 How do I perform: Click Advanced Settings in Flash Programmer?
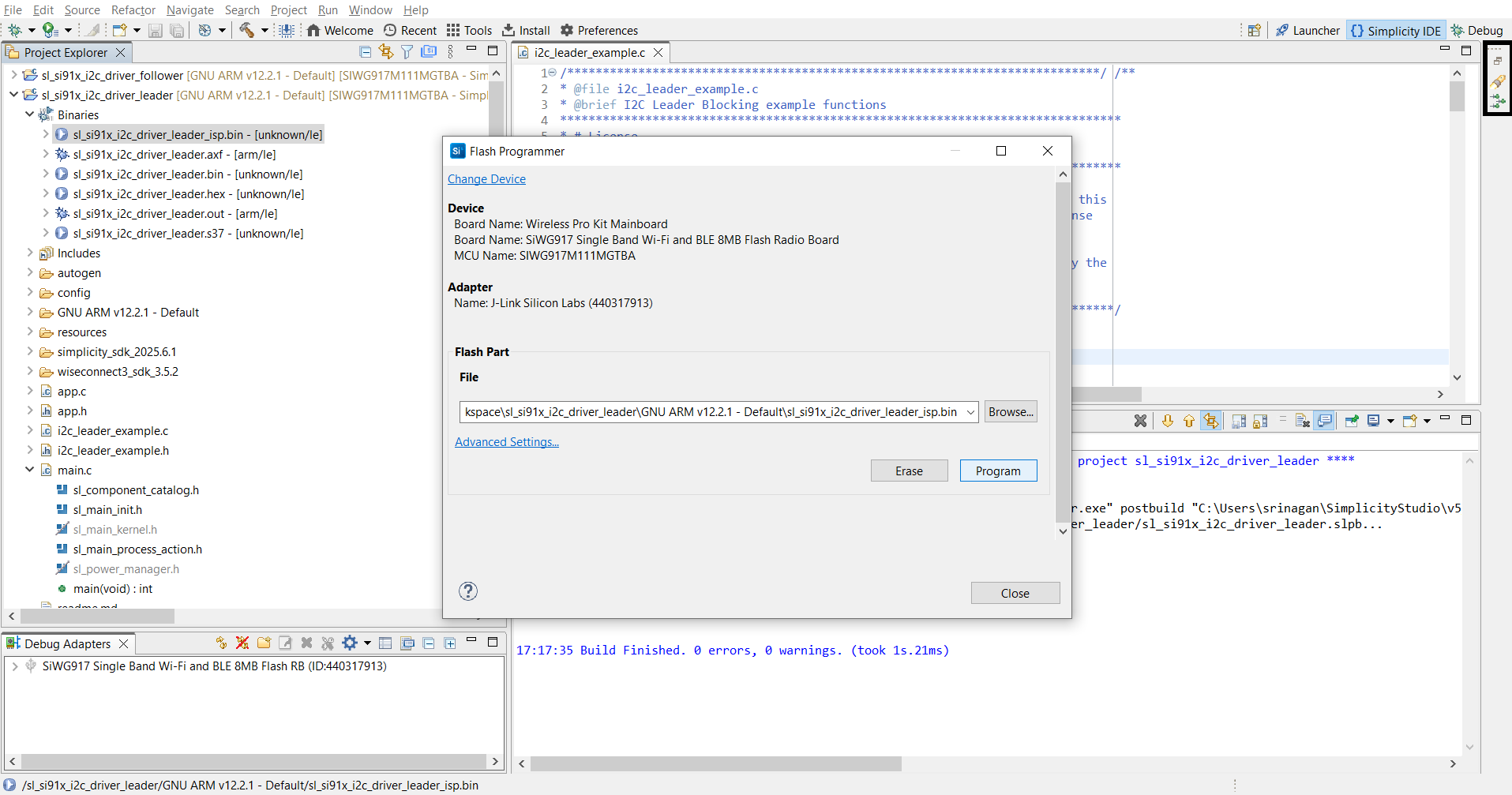click(507, 442)
